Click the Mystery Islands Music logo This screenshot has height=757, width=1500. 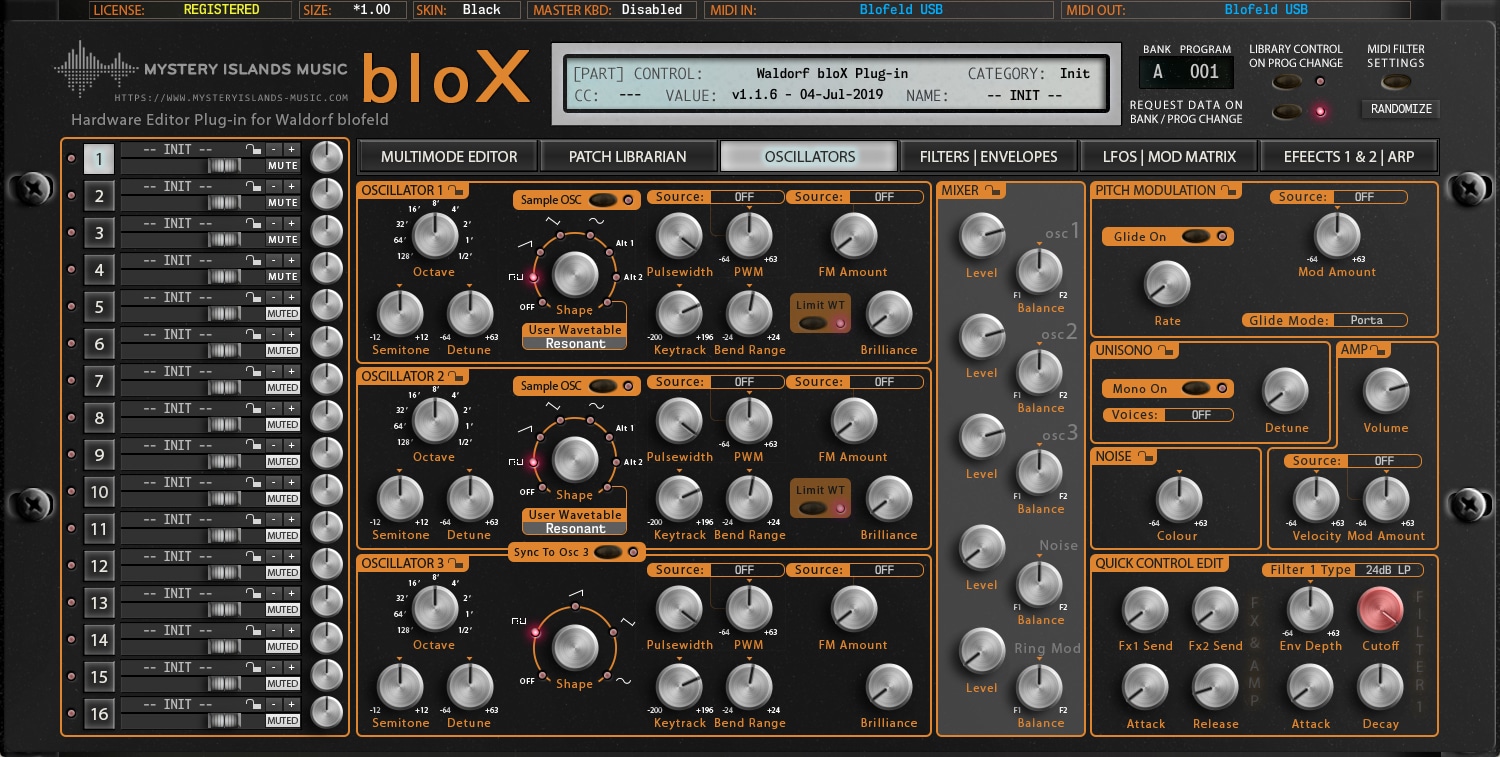[201, 71]
